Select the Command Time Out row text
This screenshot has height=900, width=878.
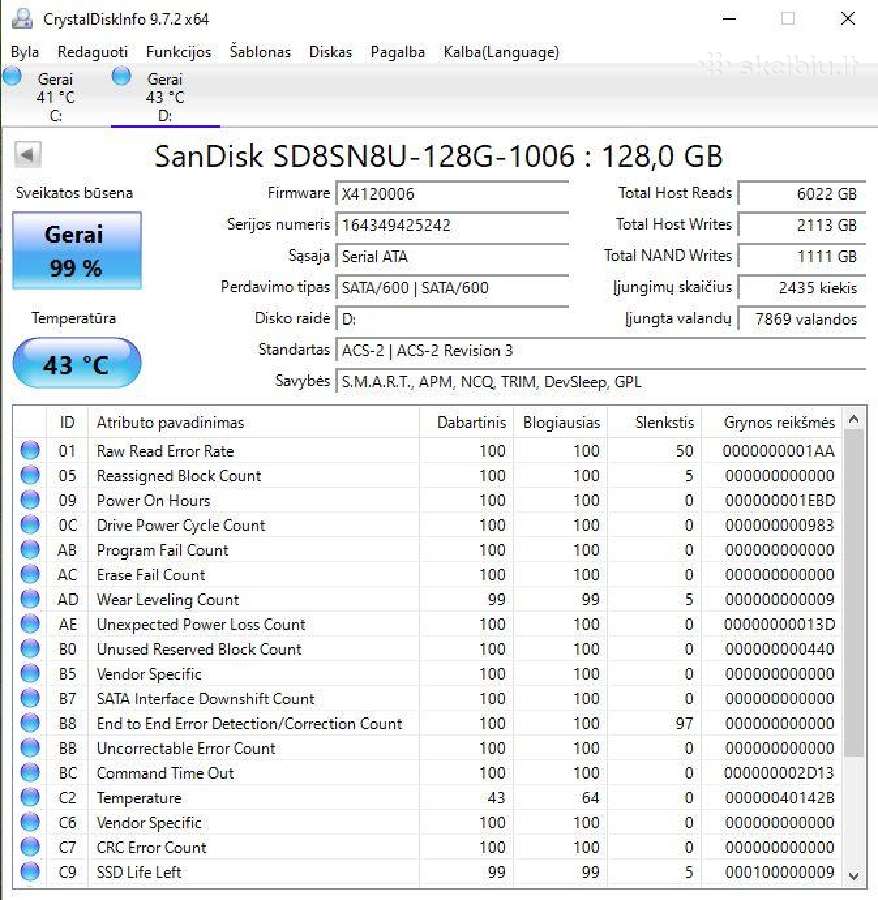tap(165, 773)
